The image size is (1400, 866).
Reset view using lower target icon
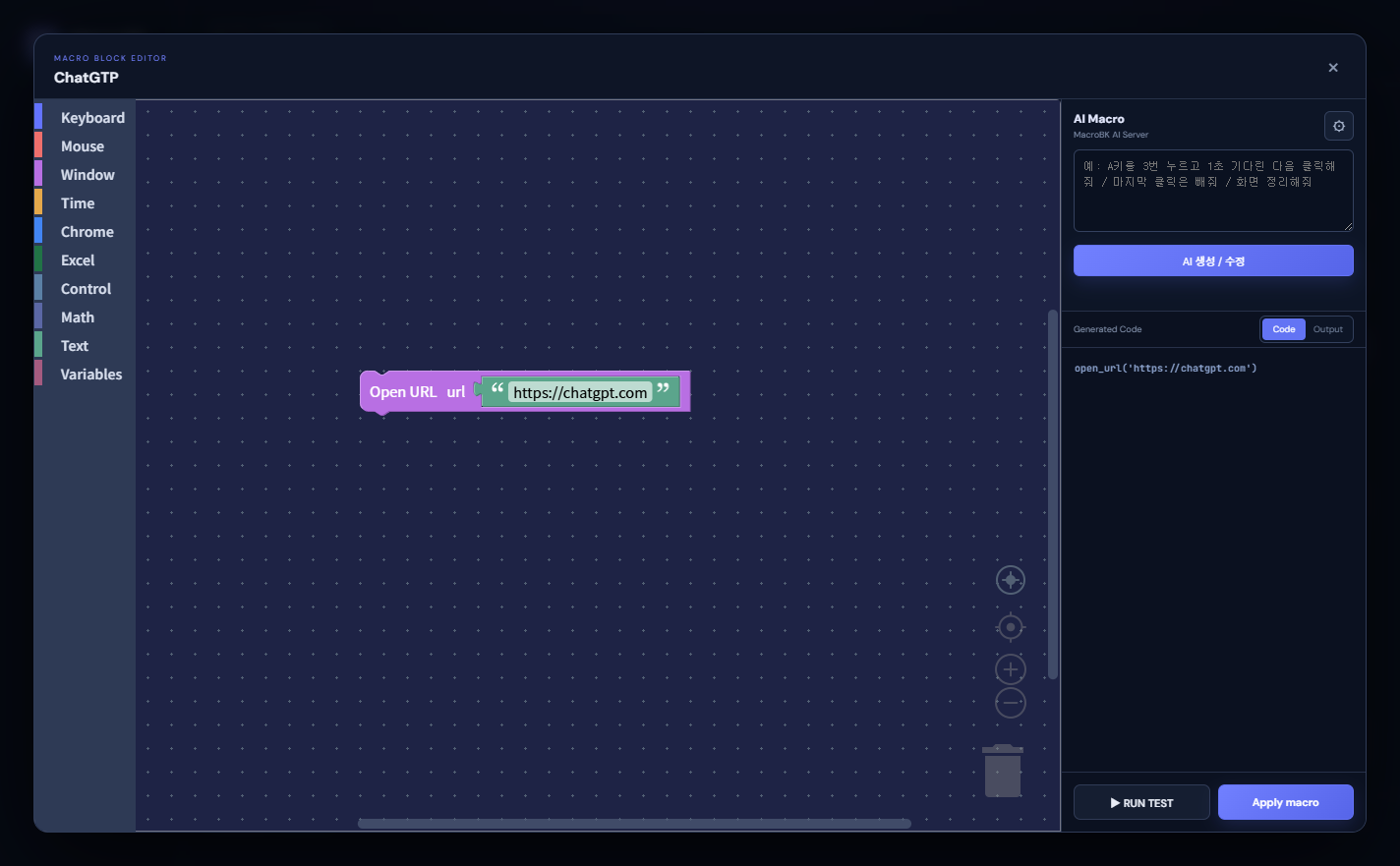[1011, 627]
